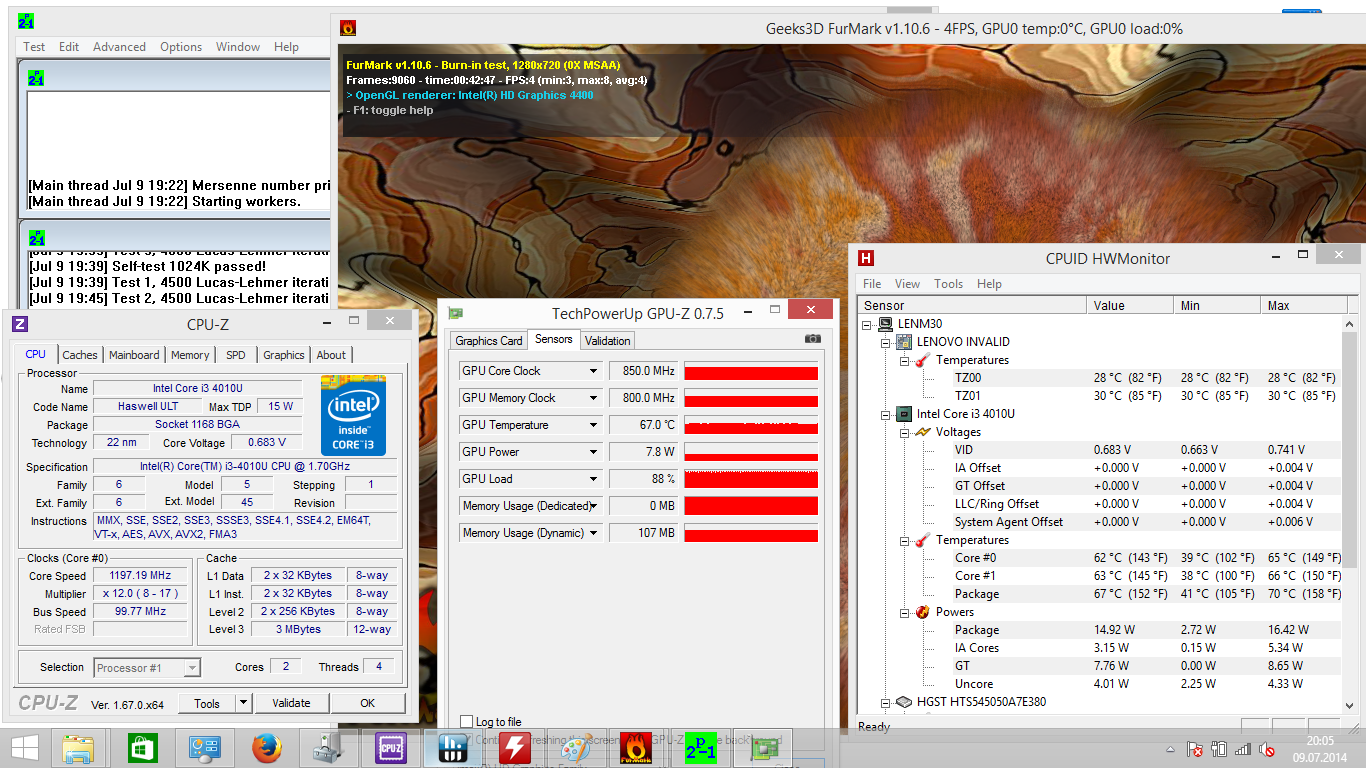Take a GPU-Z screenshot with the camera icon
This screenshot has height=768, width=1366.
(x=812, y=340)
